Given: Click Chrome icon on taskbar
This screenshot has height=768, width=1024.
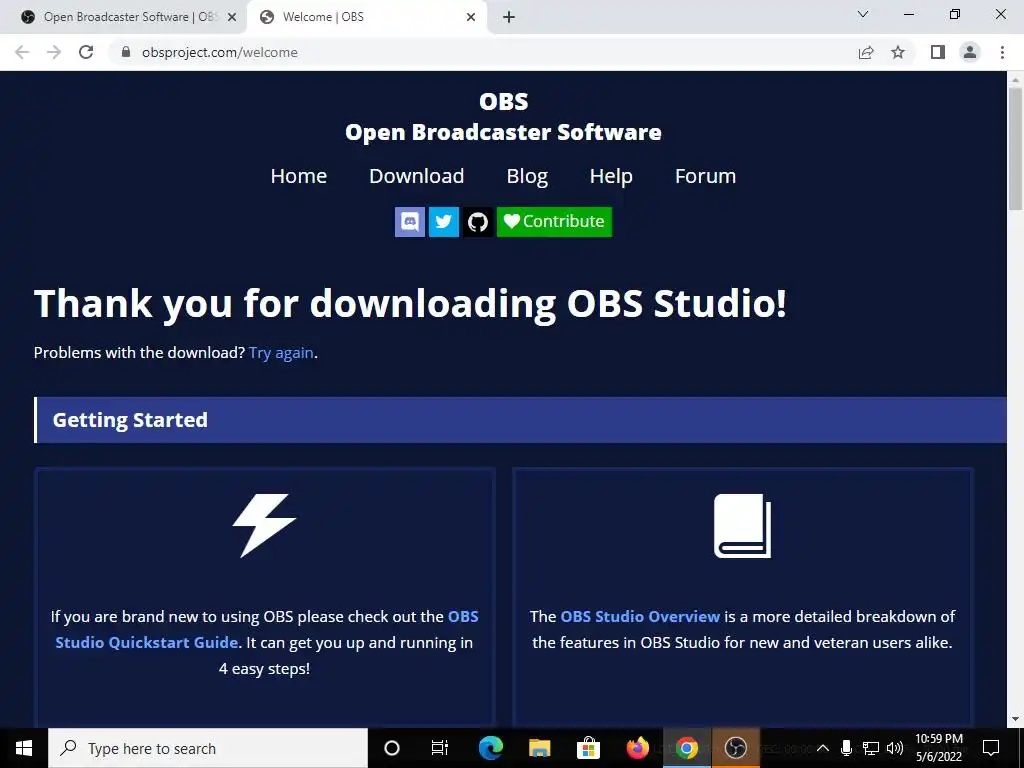Looking at the screenshot, I should click(x=686, y=748).
